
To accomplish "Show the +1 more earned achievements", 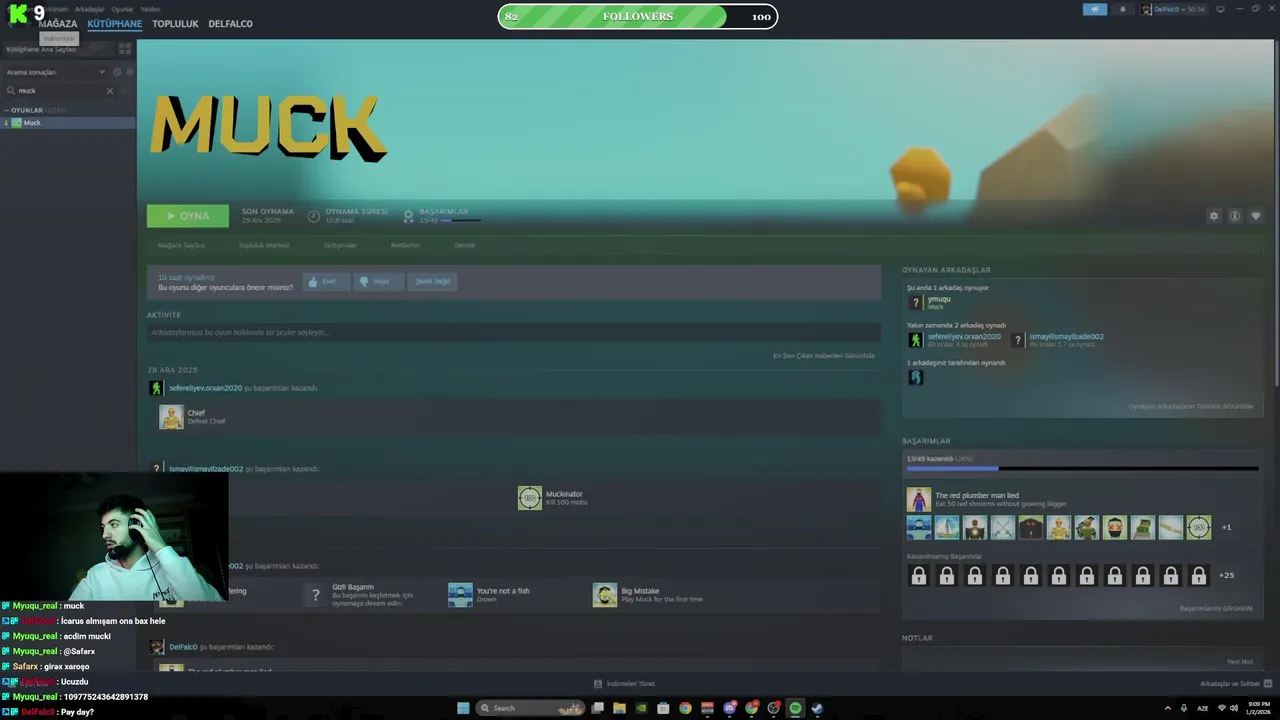I will [x=1227, y=527].
